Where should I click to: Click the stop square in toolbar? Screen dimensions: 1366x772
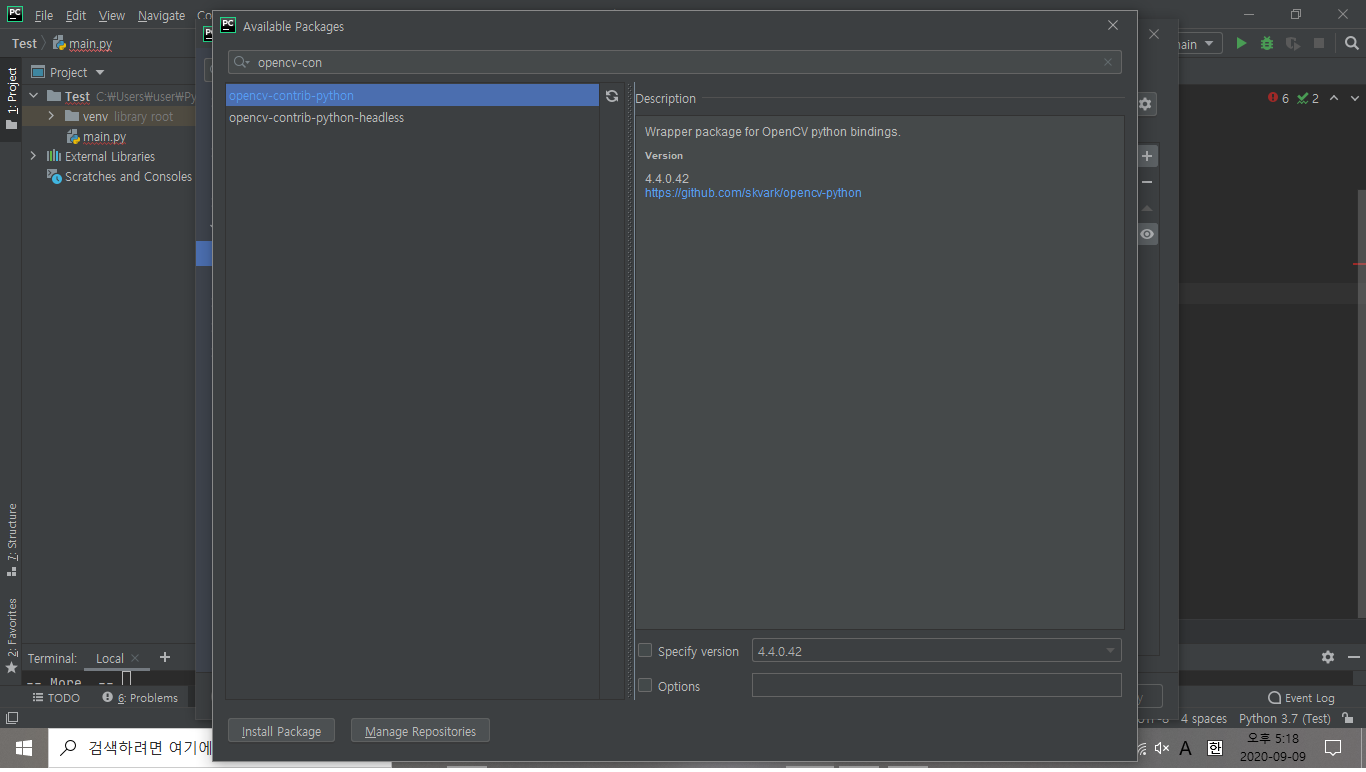coord(1319,44)
